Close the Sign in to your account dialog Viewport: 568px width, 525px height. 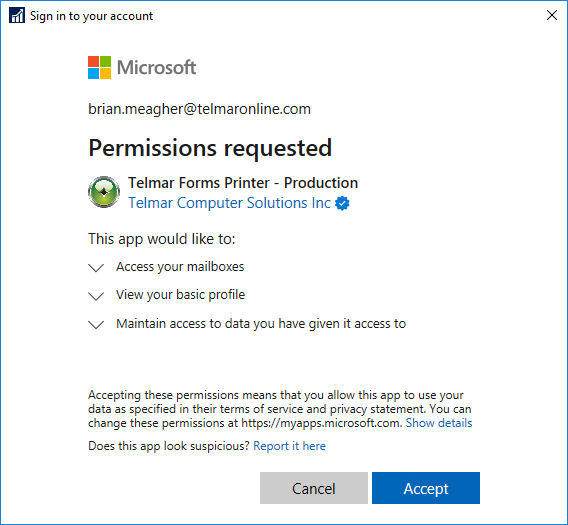pos(552,15)
